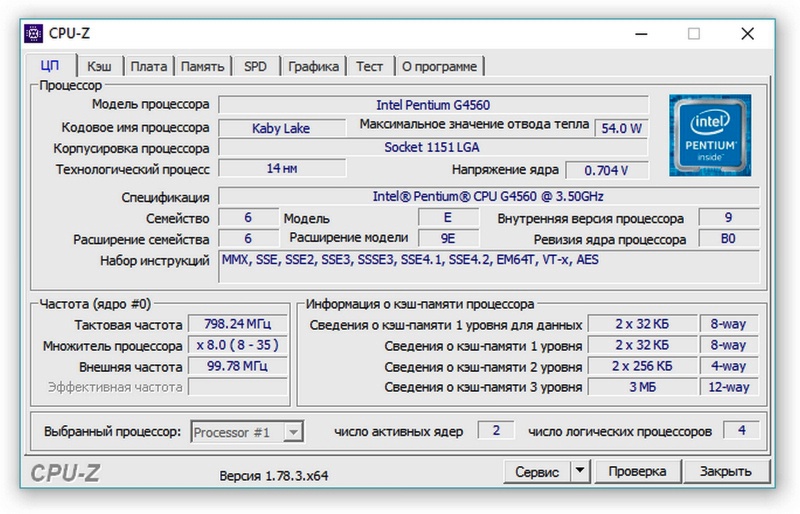Screen dimensions: 800x514
Task: Click the 14 нм process value
Action: [x=282, y=168]
